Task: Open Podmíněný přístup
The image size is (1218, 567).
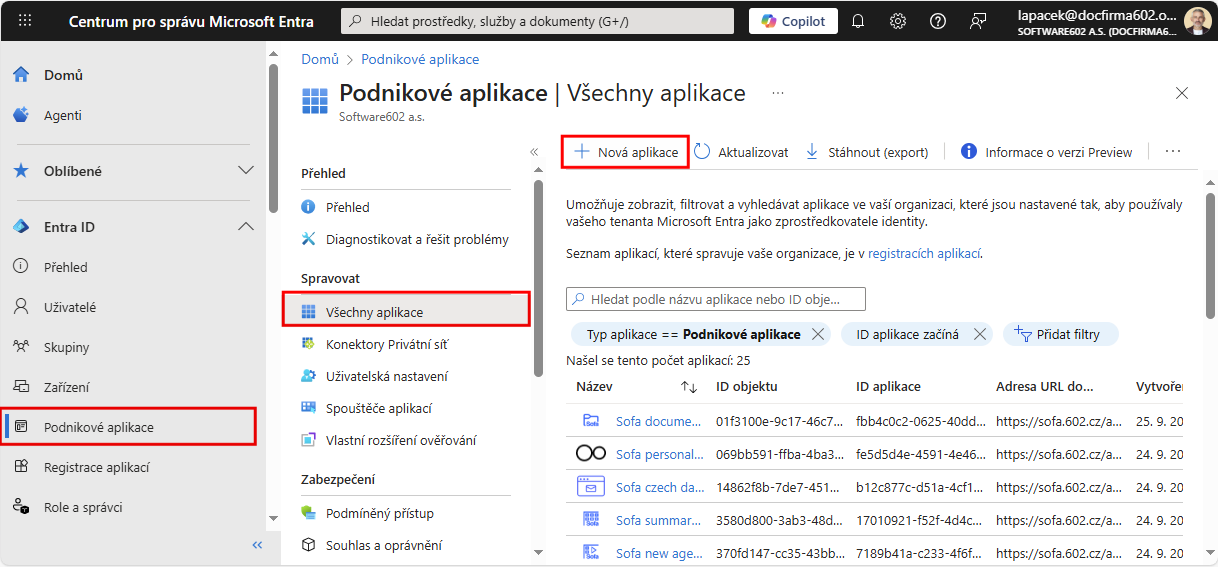Action: (379, 513)
